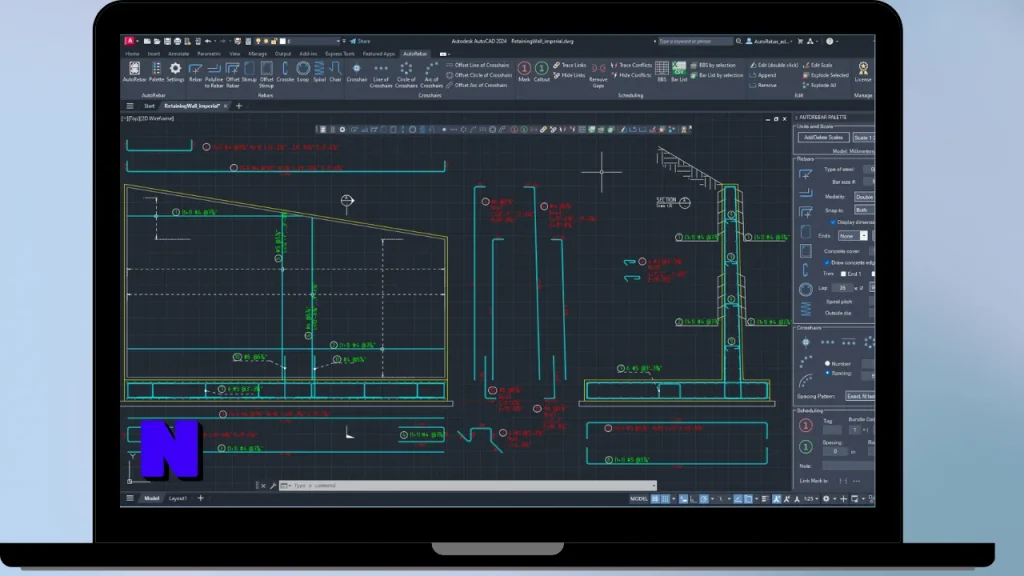Viewport: 1024px width, 576px height.
Task: Open the AutoRebar user account dropdown
Action: tap(769, 41)
